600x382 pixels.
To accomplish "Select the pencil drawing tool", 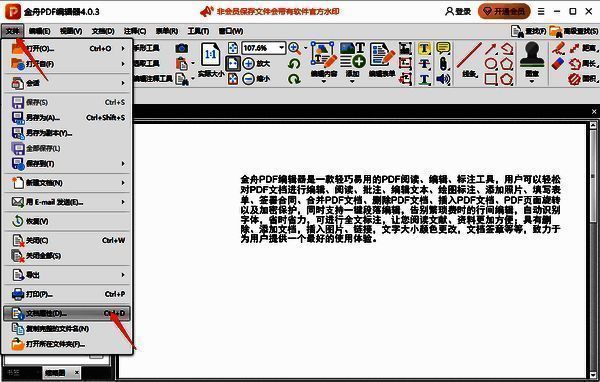I will (558, 49).
